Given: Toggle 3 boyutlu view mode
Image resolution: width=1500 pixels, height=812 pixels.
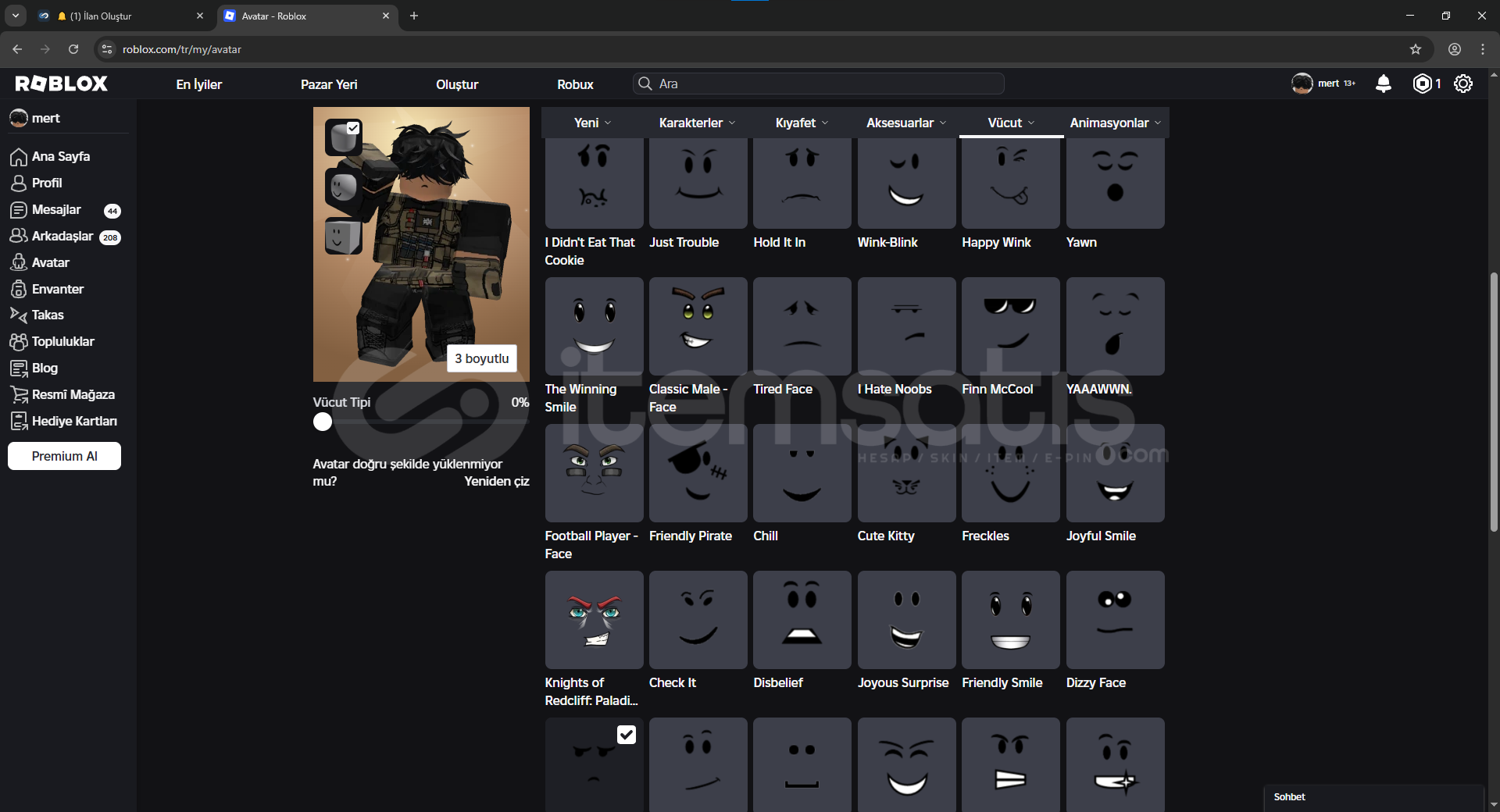Looking at the screenshot, I should [x=481, y=358].
